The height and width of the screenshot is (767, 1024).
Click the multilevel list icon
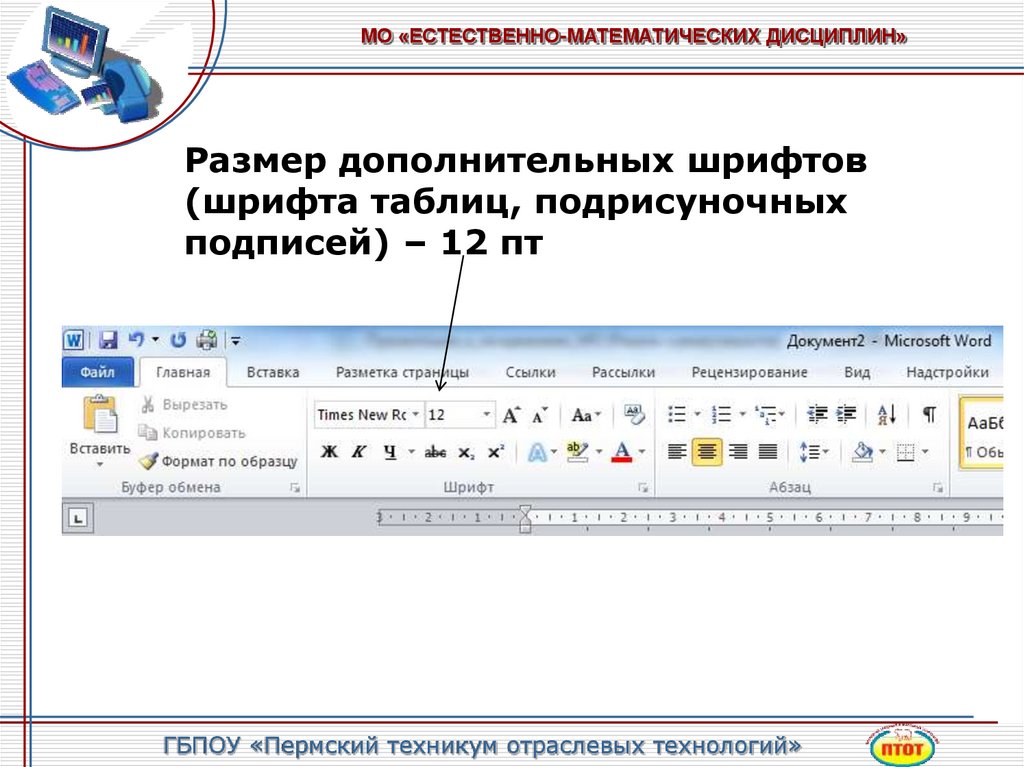pyautogui.click(x=766, y=414)
